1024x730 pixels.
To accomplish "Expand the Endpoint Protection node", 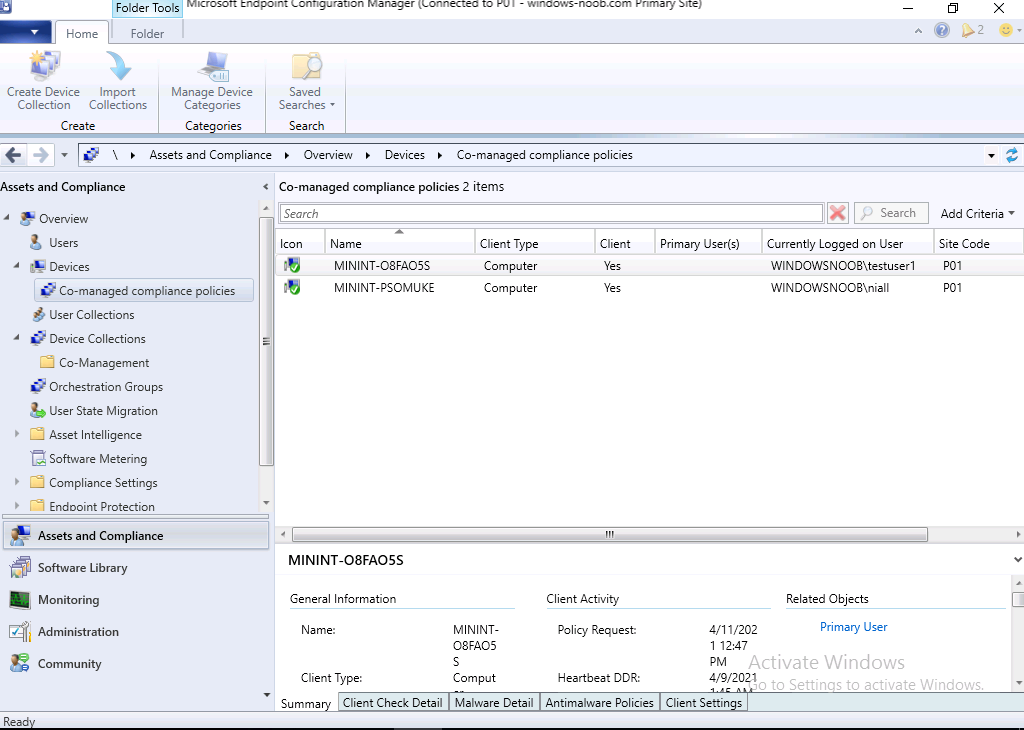I will pyautogui.click(x=17, y=505).
